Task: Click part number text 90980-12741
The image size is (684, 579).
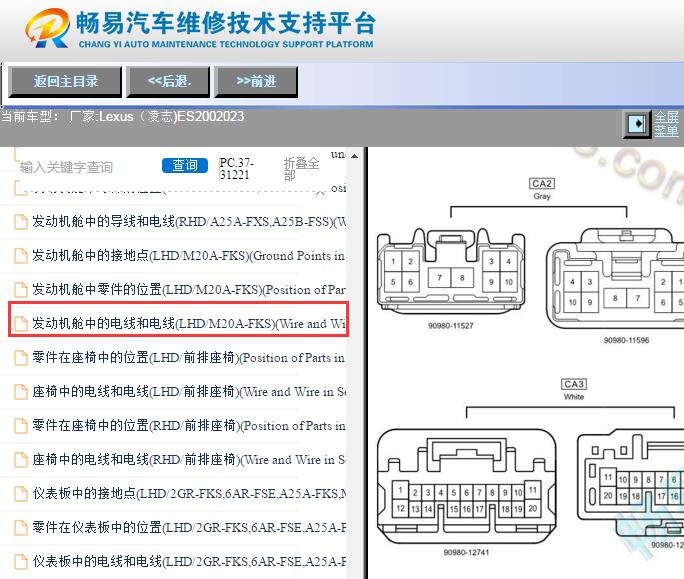Action: pos(466,552)
